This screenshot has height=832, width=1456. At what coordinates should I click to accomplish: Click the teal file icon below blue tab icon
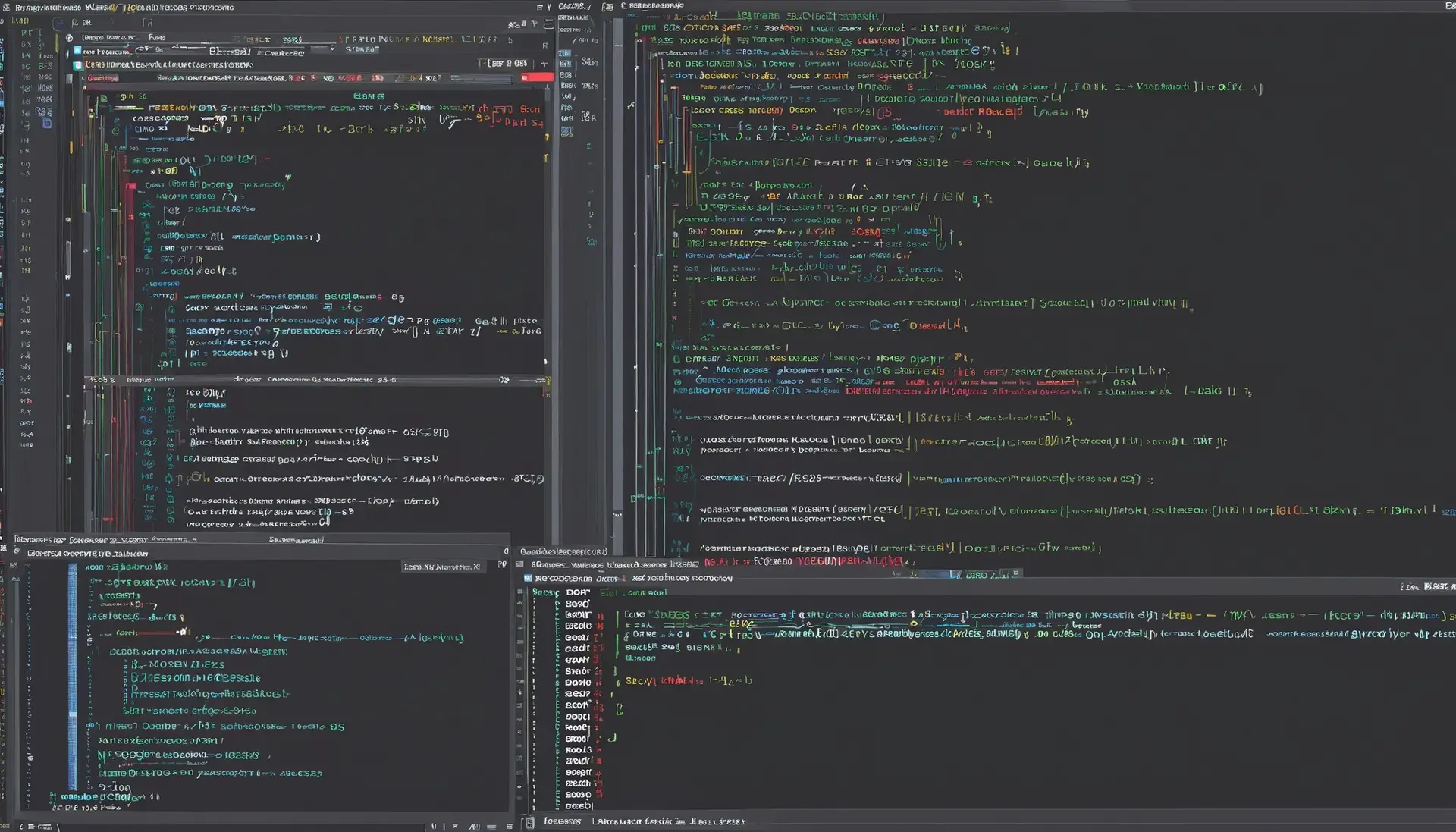point(77,65)
